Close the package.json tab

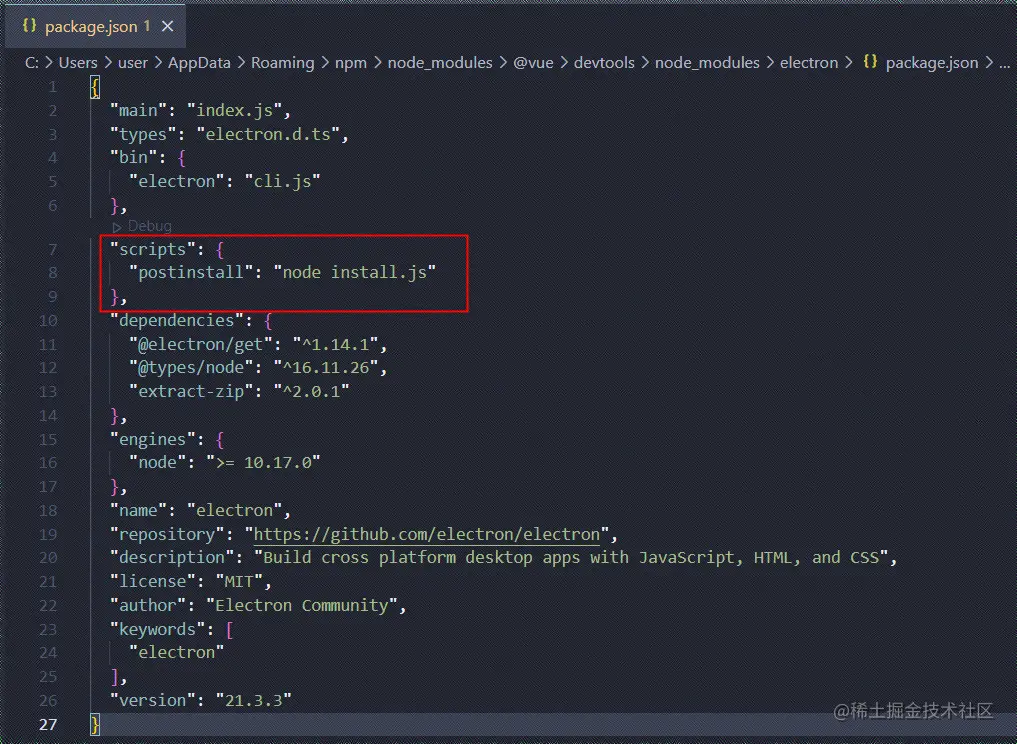click(x=167, y=26)
